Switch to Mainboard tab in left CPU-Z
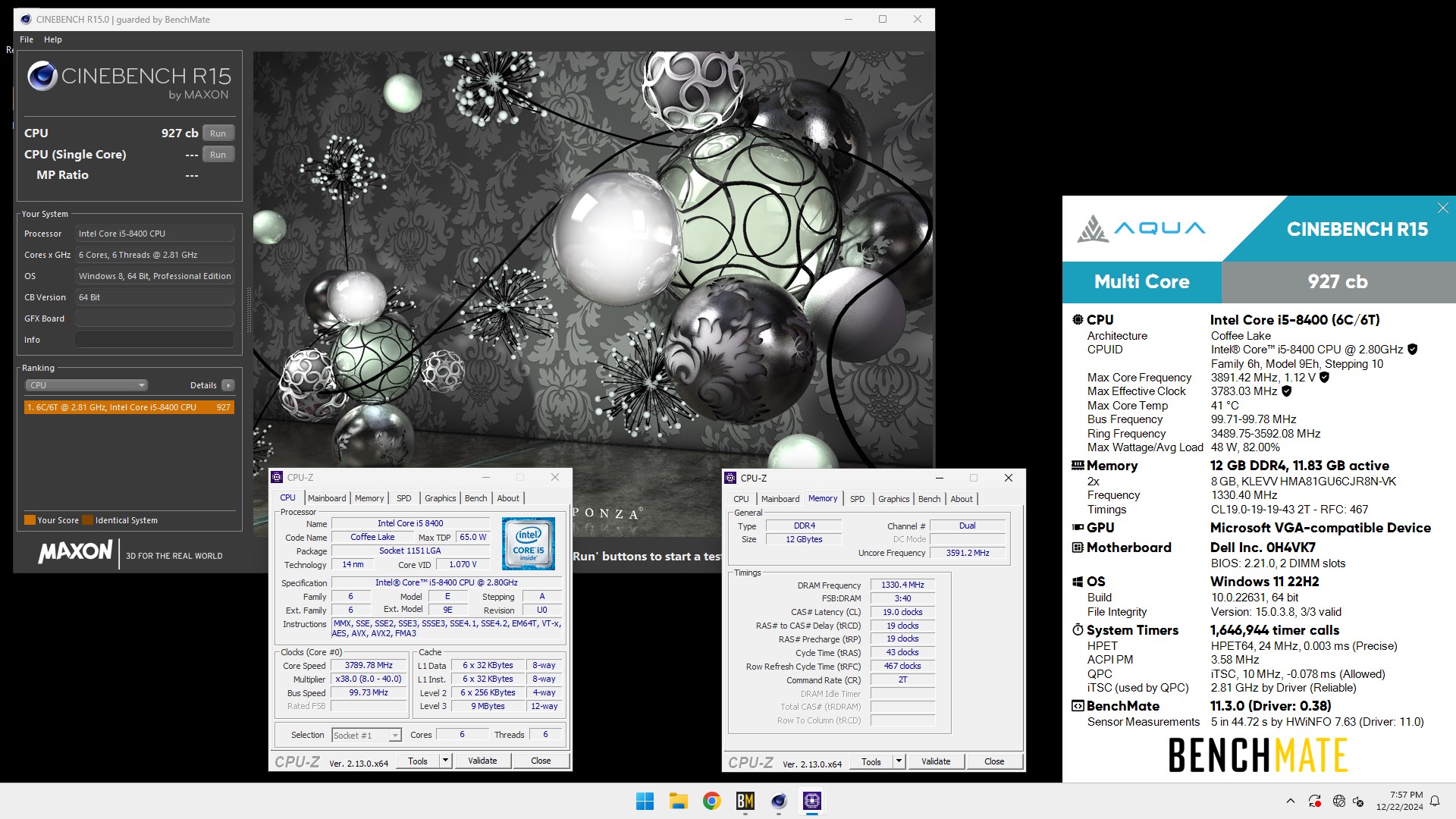The height and width of the screenshot is (819, 1456). (x=327, y=498)
